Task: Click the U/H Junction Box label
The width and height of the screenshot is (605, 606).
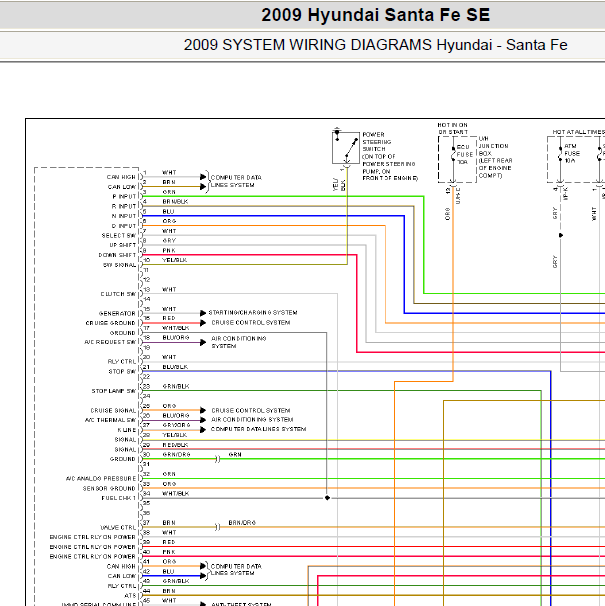Action: pos(495,157)
